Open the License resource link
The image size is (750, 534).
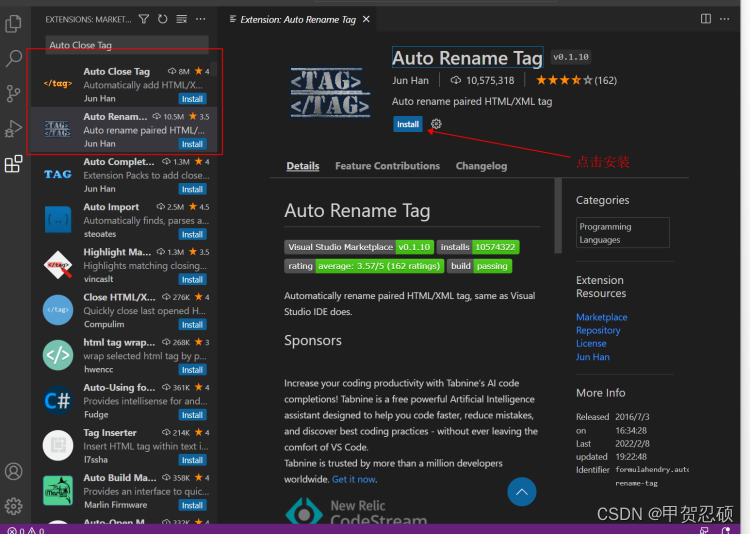[591, 344]
